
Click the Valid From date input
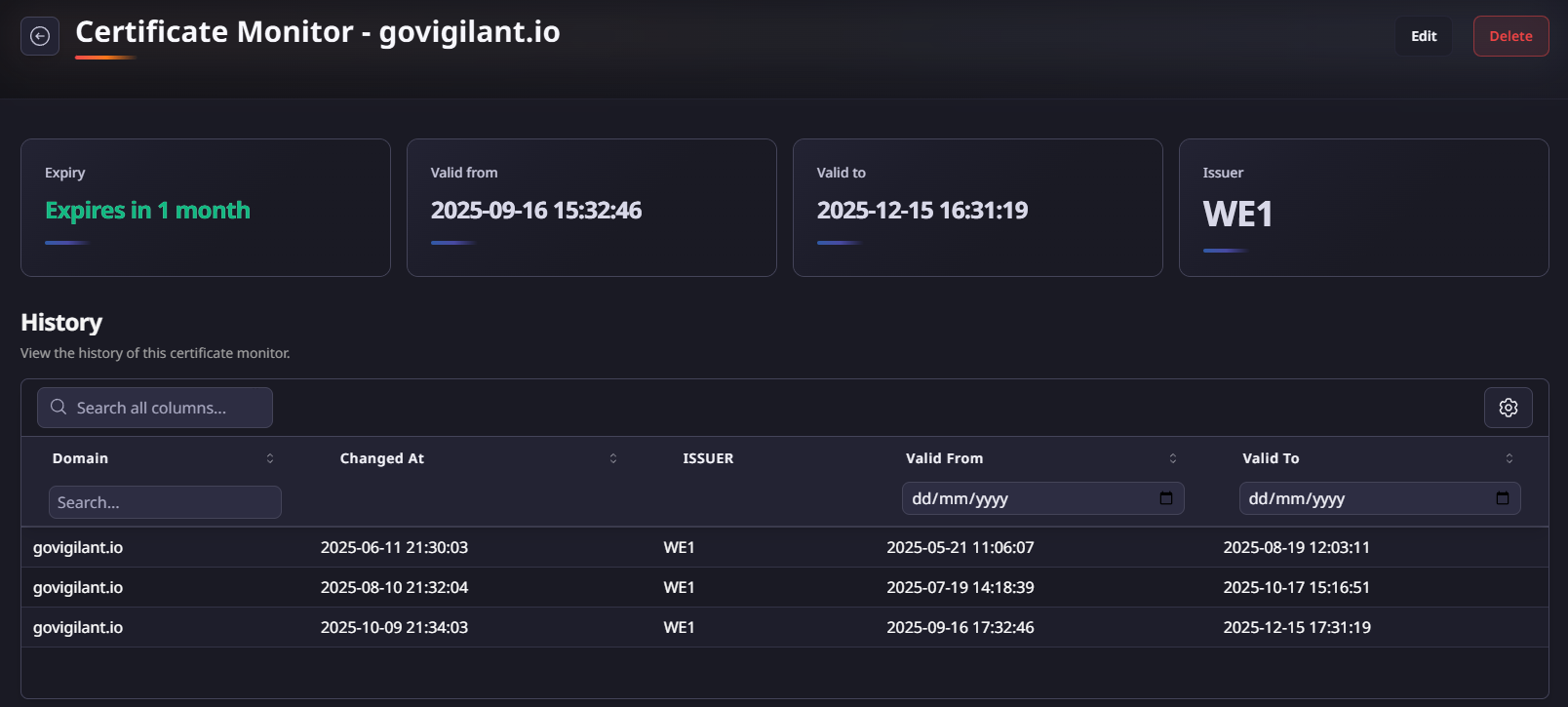point(1024,498)
